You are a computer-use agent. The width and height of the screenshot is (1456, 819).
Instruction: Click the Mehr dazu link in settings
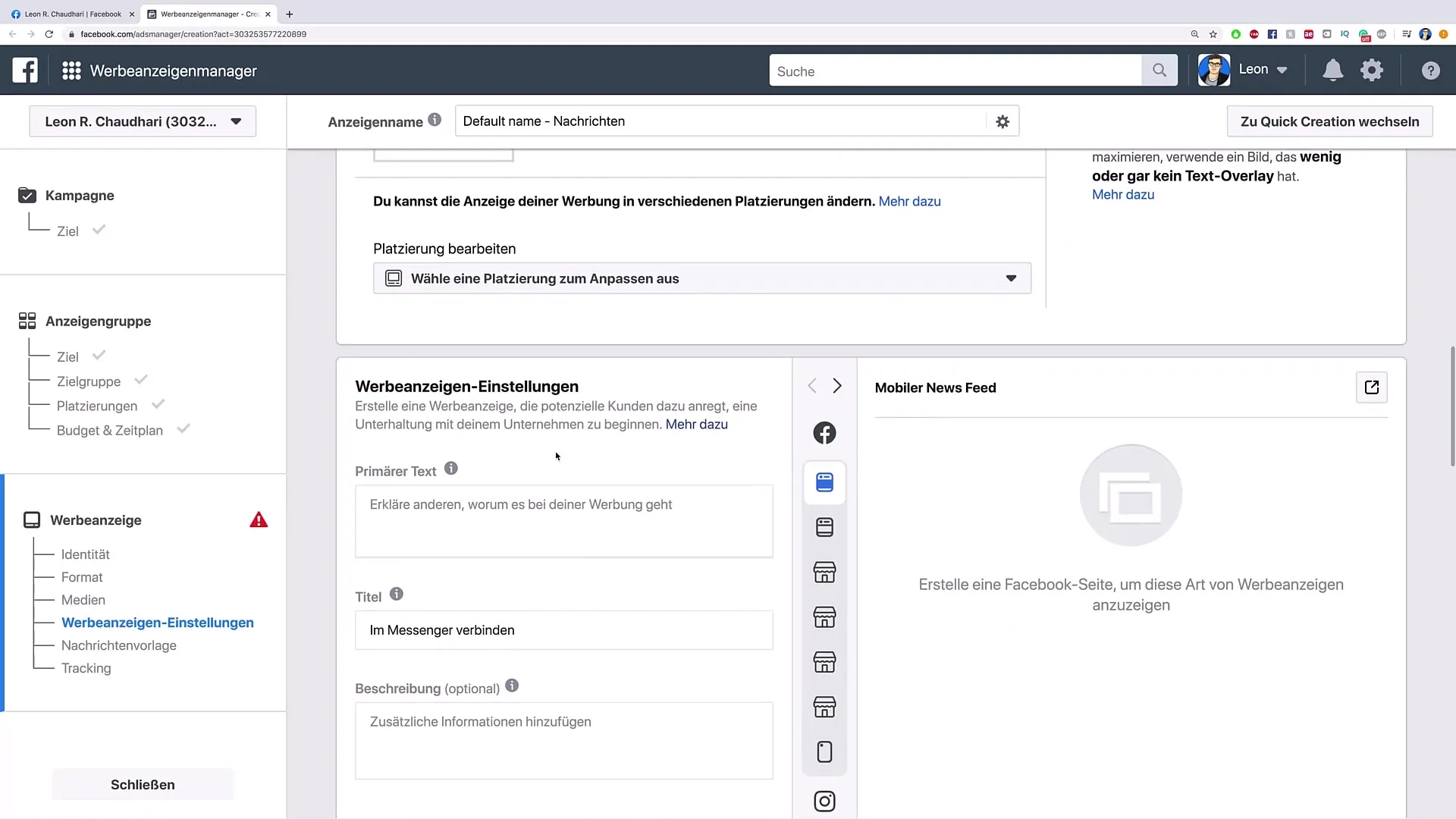[697, 424]
